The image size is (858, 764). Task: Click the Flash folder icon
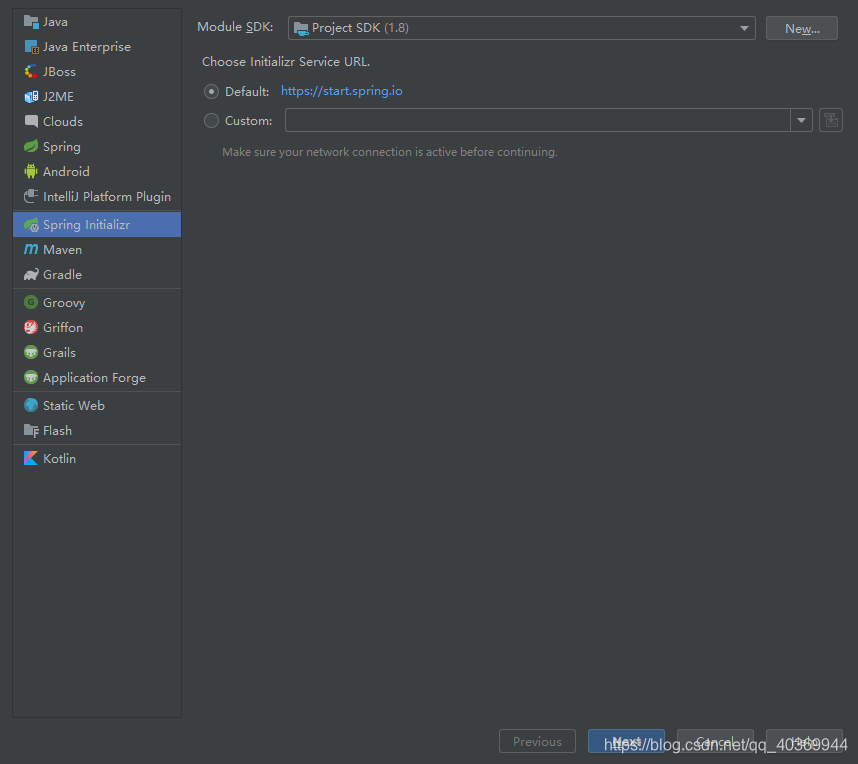tap(31, 431)
